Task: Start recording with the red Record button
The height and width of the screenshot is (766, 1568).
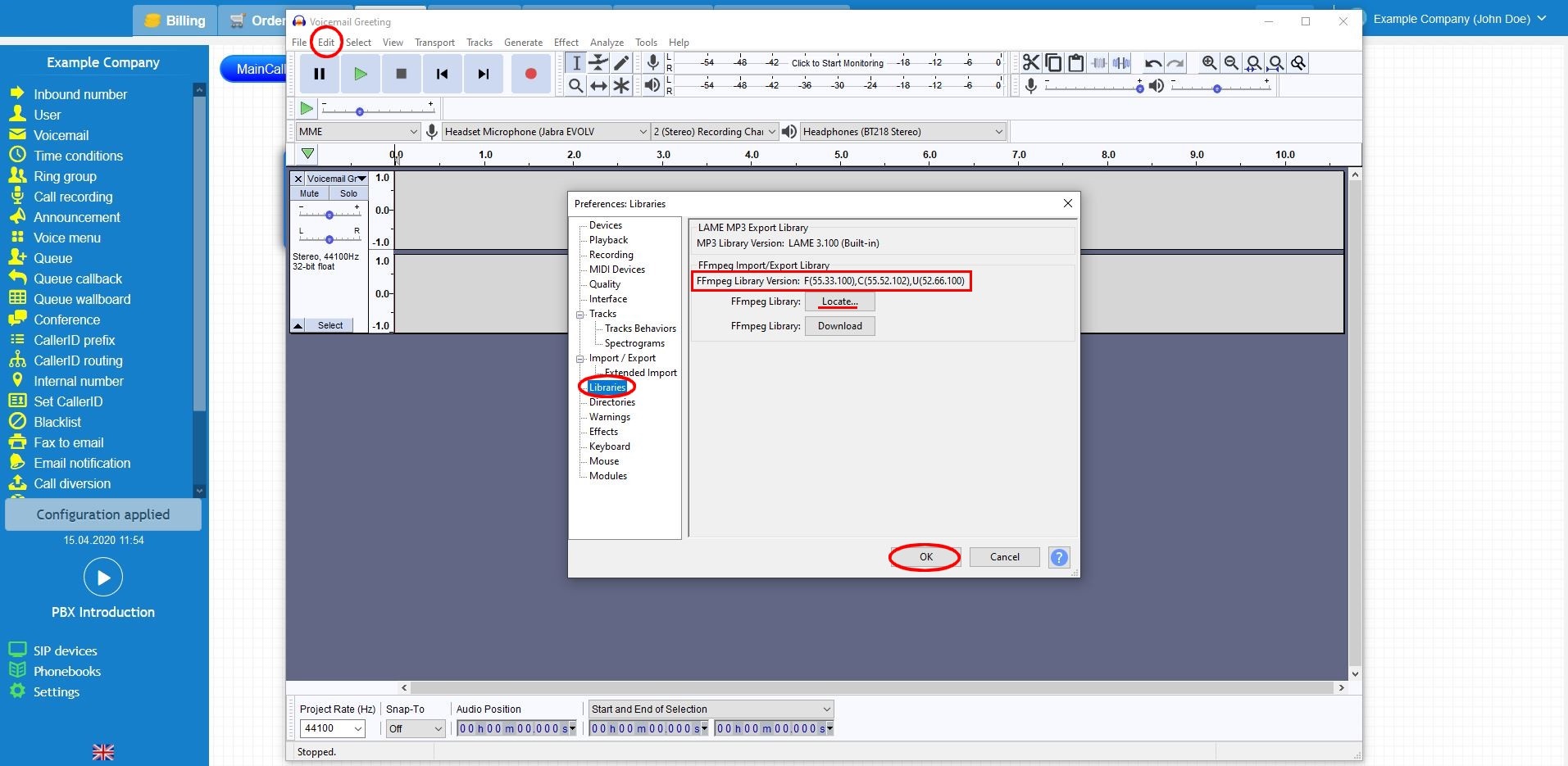Action: tap(530, 74)
